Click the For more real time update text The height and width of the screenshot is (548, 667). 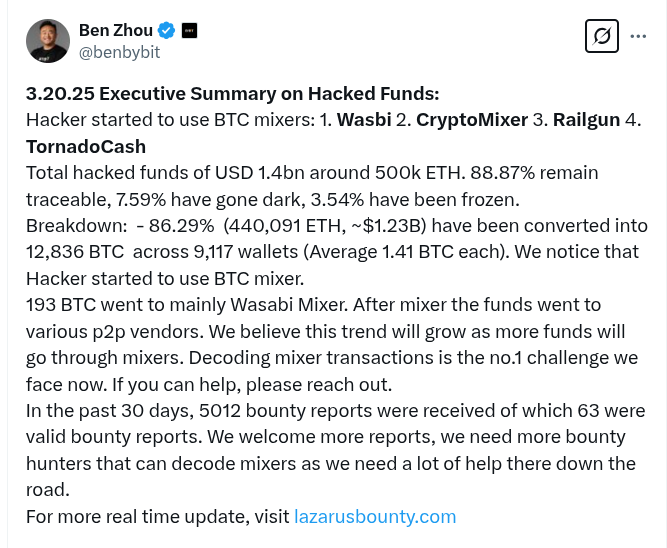tap(158, 517)
